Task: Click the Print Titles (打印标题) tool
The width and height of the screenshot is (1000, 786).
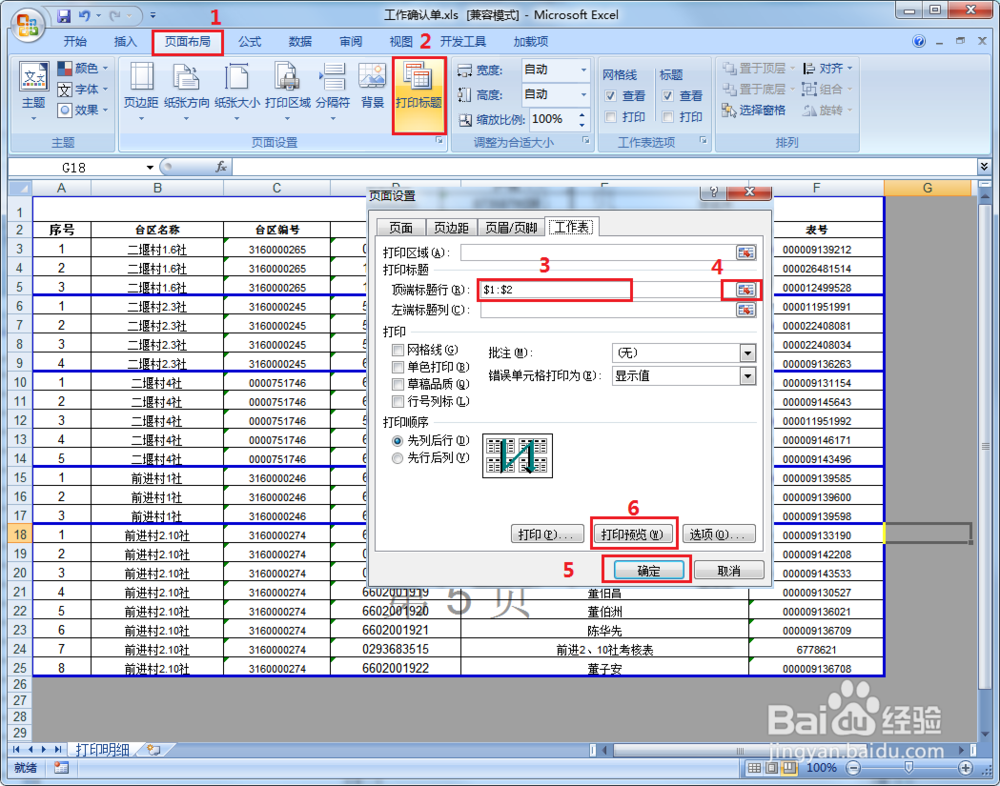Action: click(418, 96)
